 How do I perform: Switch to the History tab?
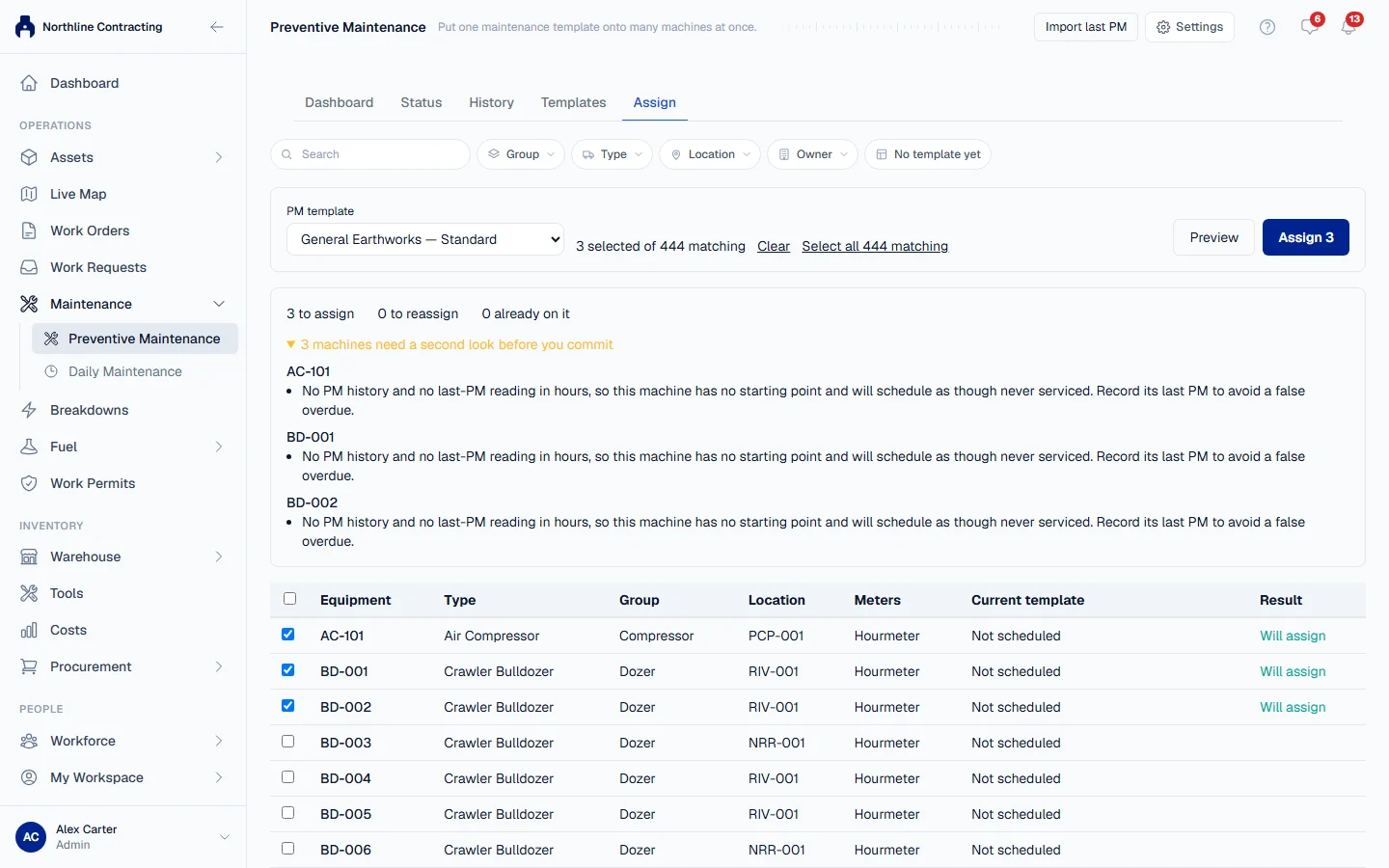coord(491,102)
